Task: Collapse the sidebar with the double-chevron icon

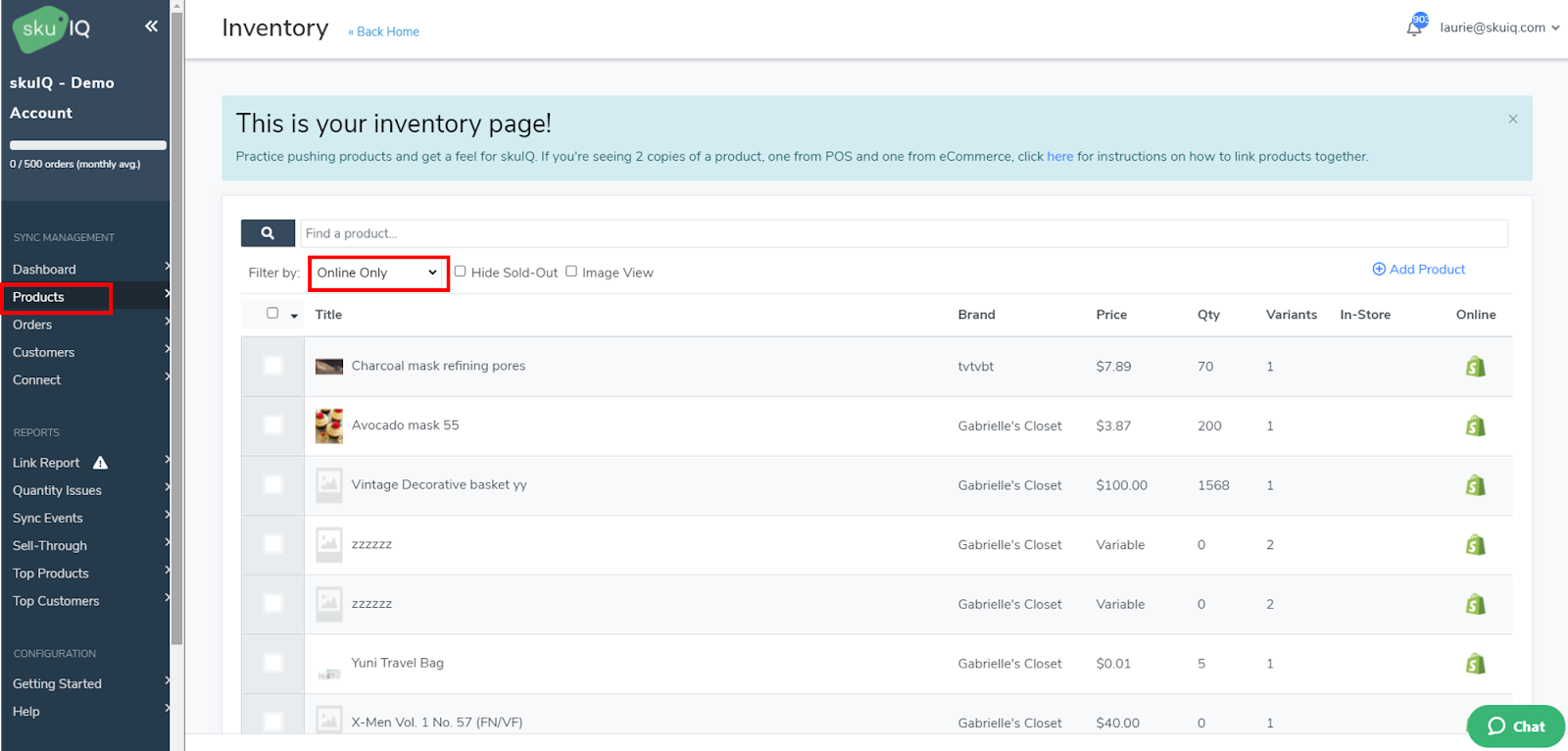Action: (151, 26)
